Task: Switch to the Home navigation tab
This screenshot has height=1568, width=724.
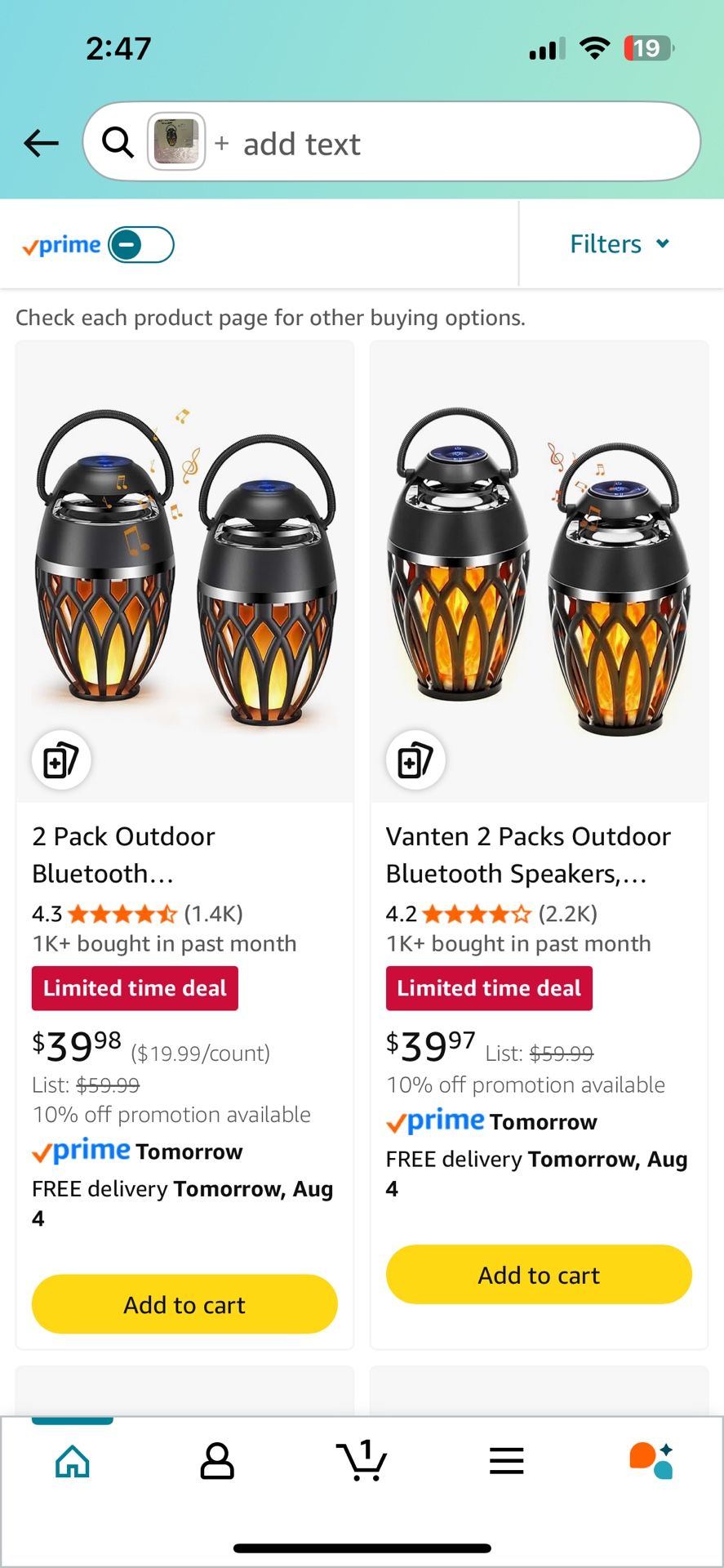Action: point(72,1461)
